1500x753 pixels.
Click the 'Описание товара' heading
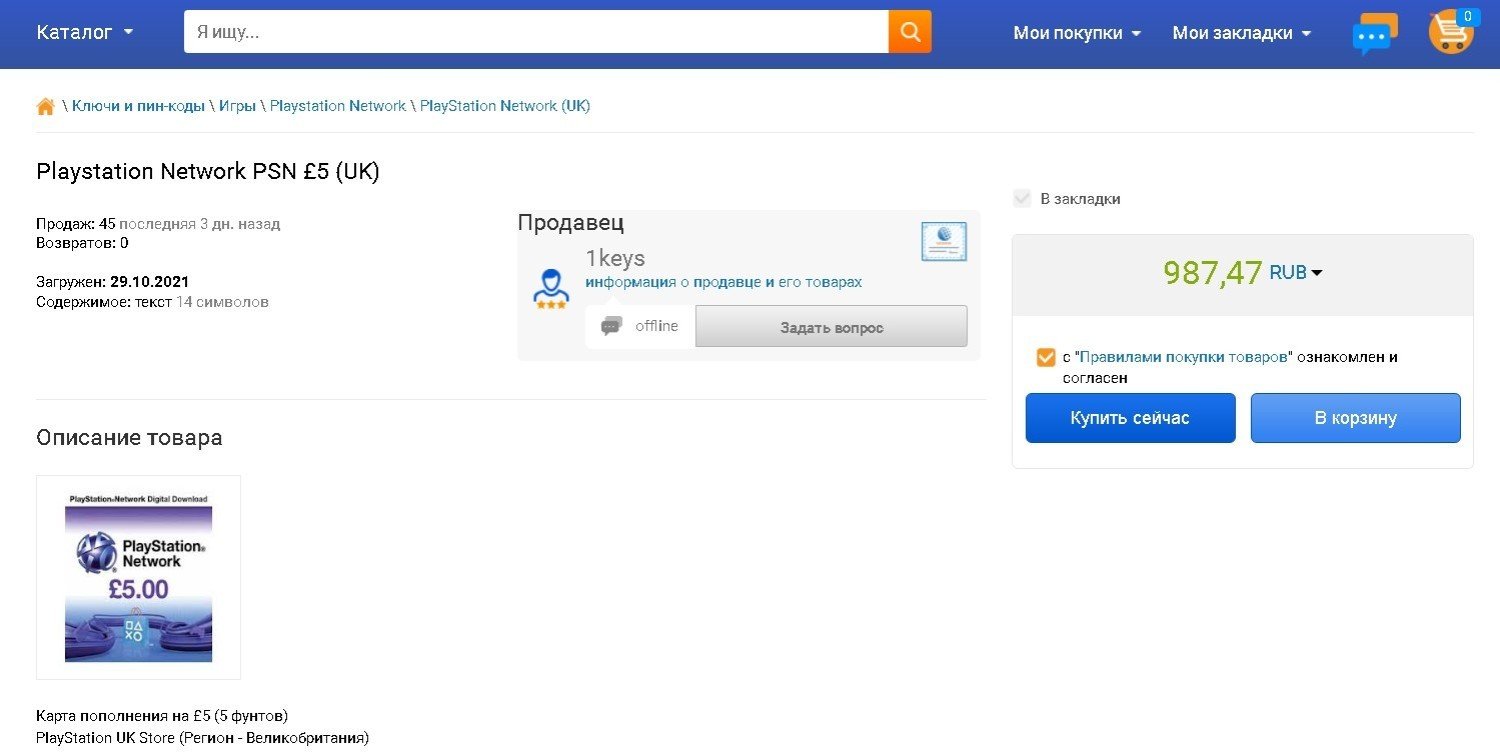coord(129,438)
